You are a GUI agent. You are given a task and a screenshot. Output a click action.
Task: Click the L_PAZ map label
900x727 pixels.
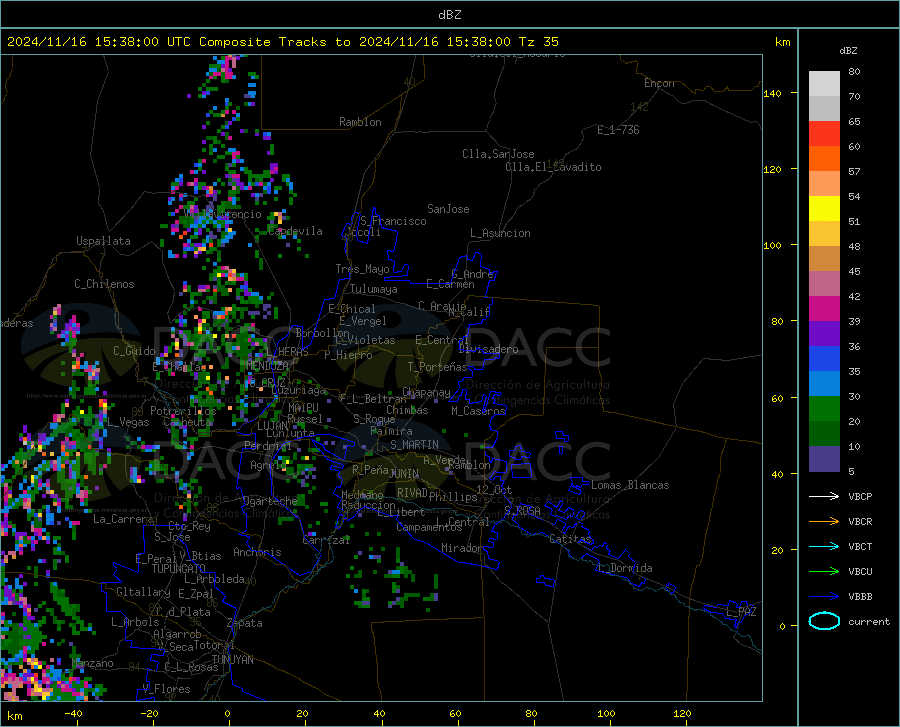741,612
